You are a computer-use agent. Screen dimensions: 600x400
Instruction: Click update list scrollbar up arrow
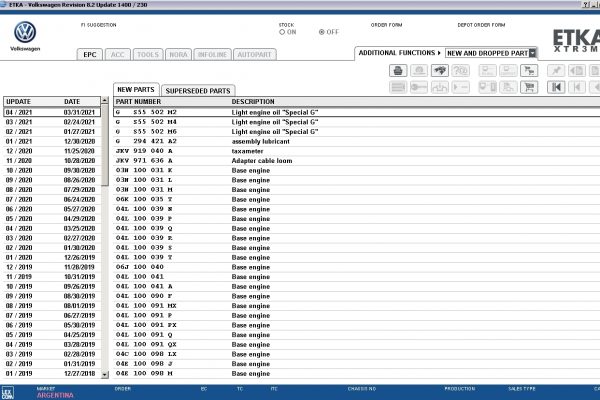point(105,100)
